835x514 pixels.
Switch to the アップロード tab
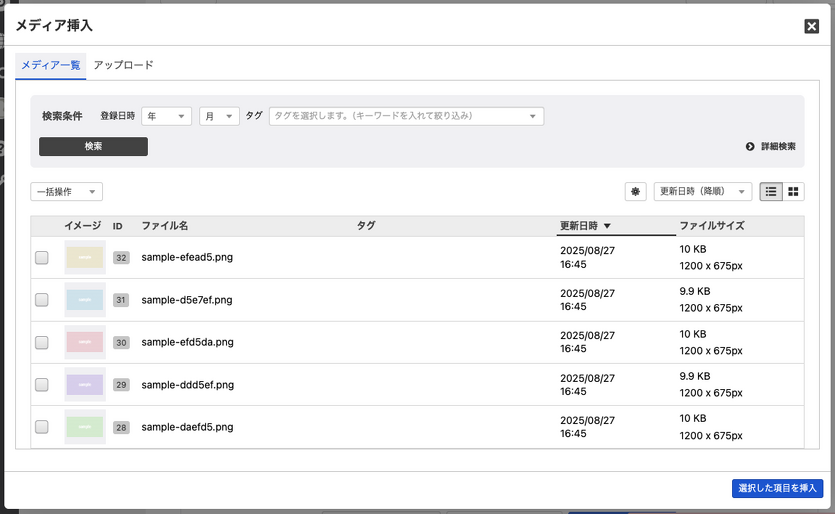click(123, 65)
